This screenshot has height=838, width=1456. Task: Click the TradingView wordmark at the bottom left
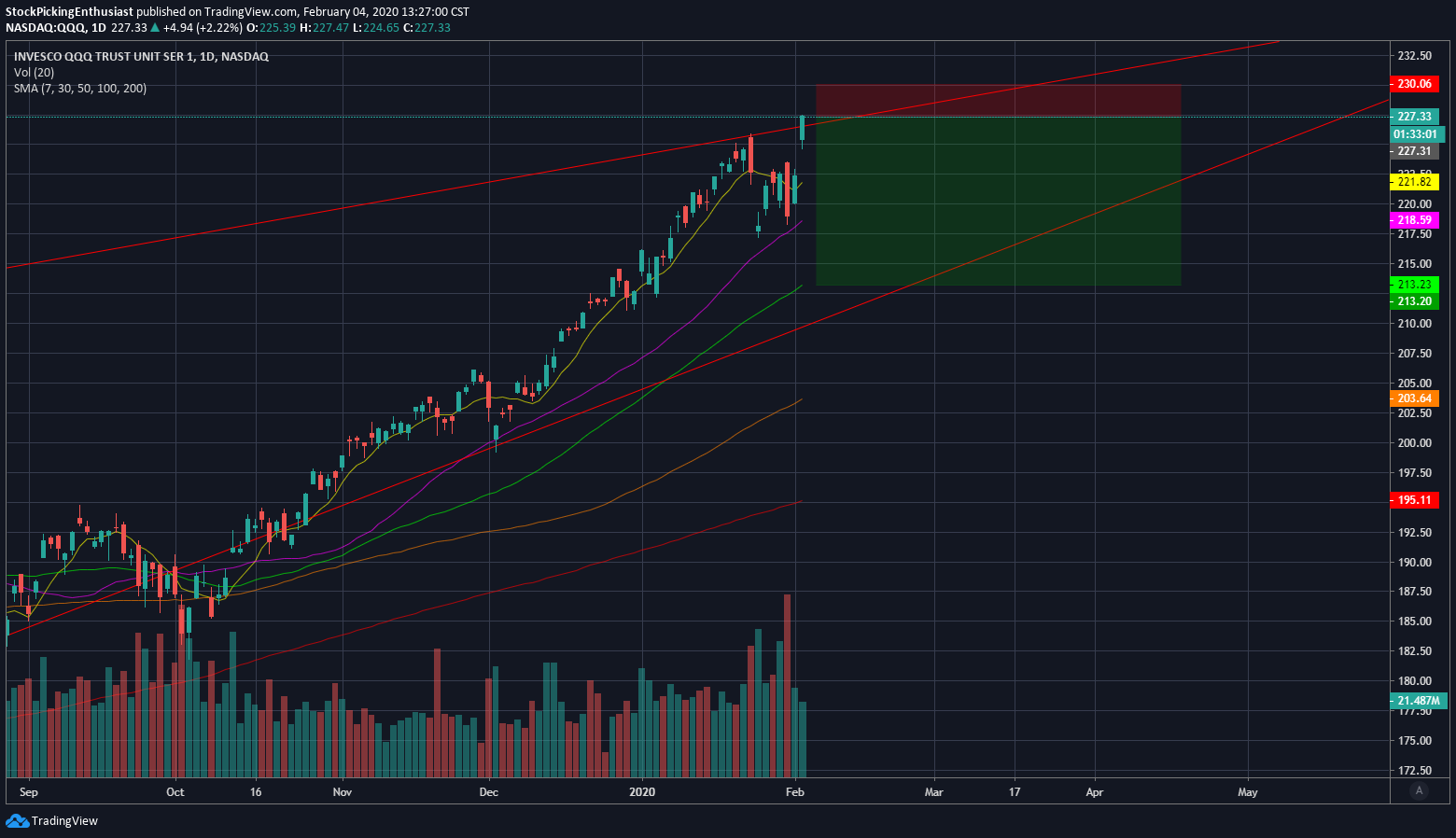click(64, 820)
